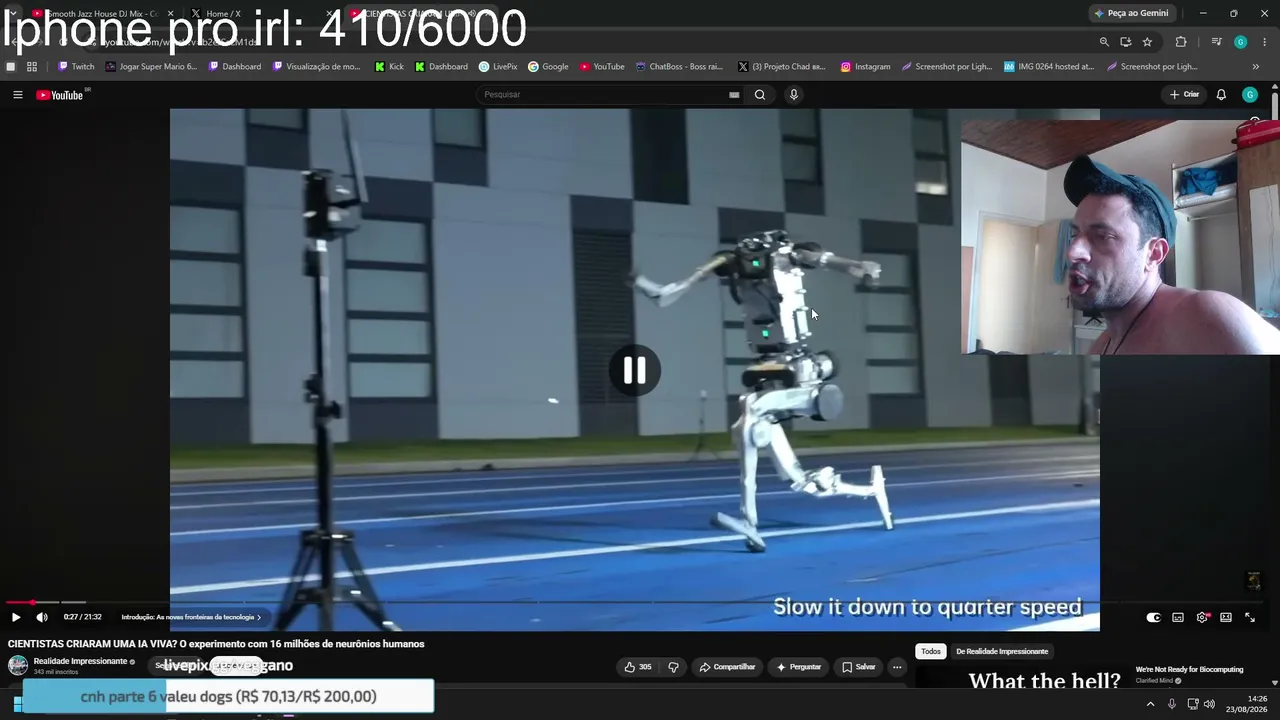Screen dimensions: 1280x720
Task: Go to YouTube home via logo
Action: pyautogui.click(x=60, y=95)
